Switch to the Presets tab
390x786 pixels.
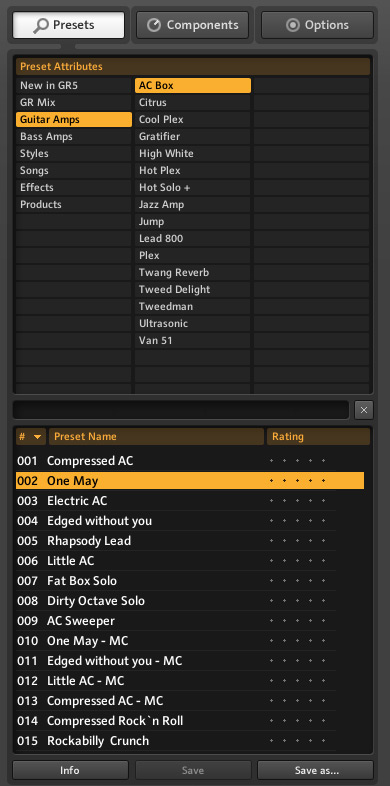pos(69,25)
